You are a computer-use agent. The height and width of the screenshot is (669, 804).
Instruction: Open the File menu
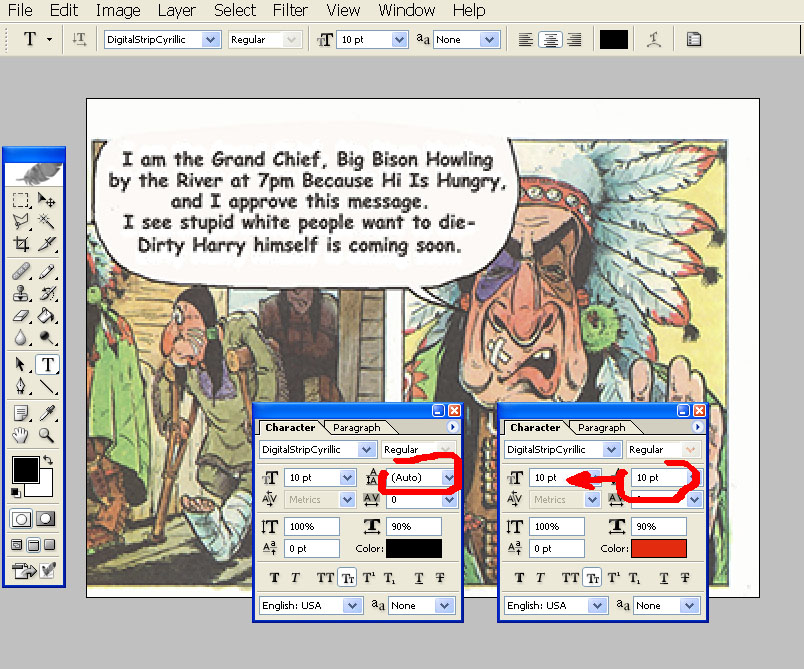(20, 10)
